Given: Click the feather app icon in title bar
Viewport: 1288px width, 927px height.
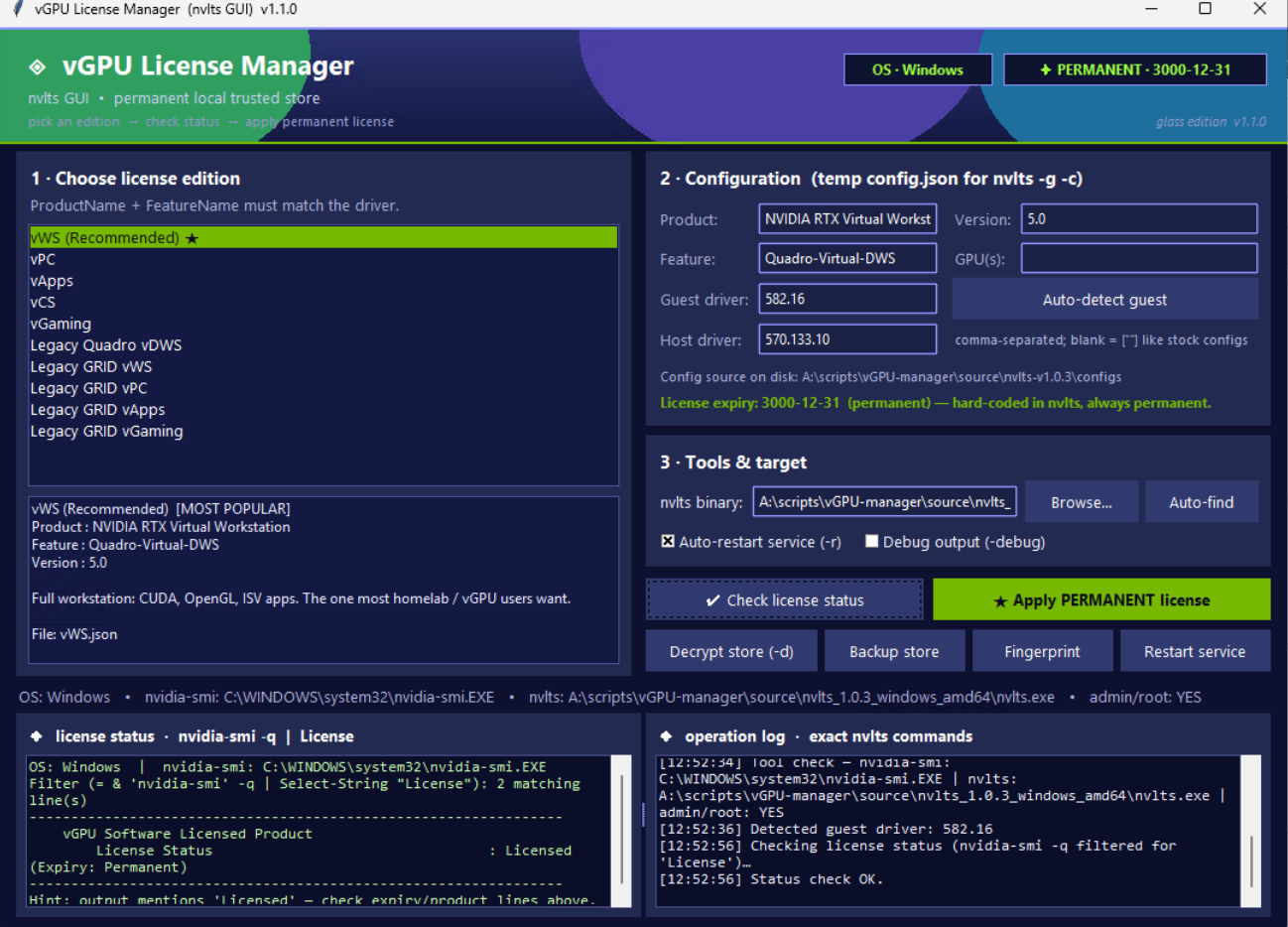Looking at the screenshot, I should click(x=17, y=9).
